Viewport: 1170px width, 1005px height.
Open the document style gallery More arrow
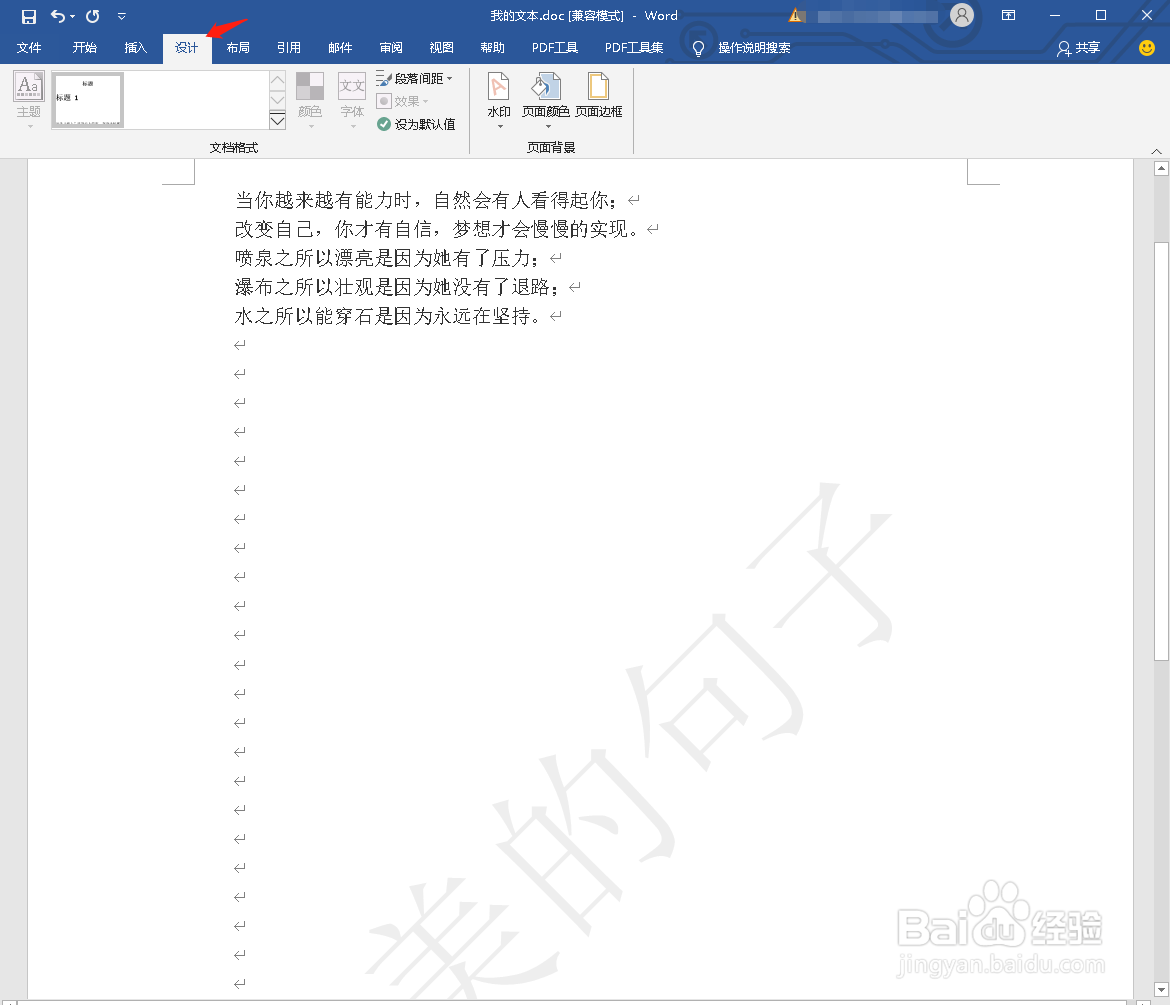click(x=277, y=120)
